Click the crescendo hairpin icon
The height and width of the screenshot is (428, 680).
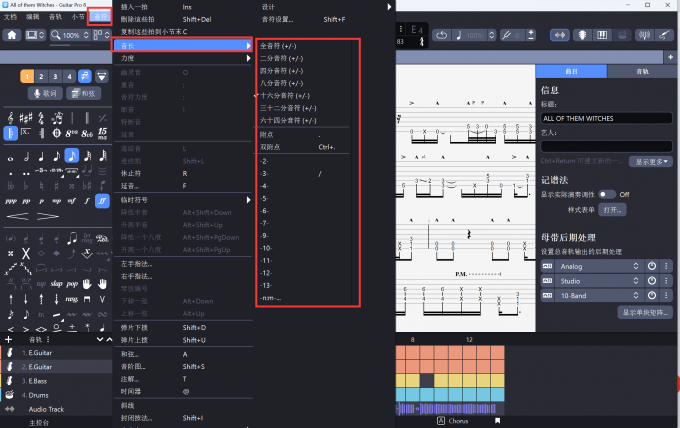[x=18, y=216]
